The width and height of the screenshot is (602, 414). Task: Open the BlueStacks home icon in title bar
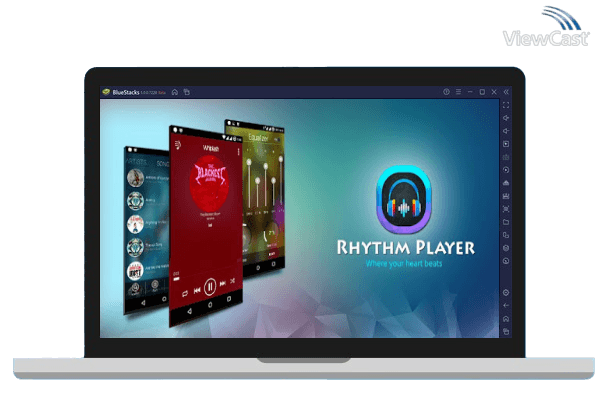(x=175, y=92)
